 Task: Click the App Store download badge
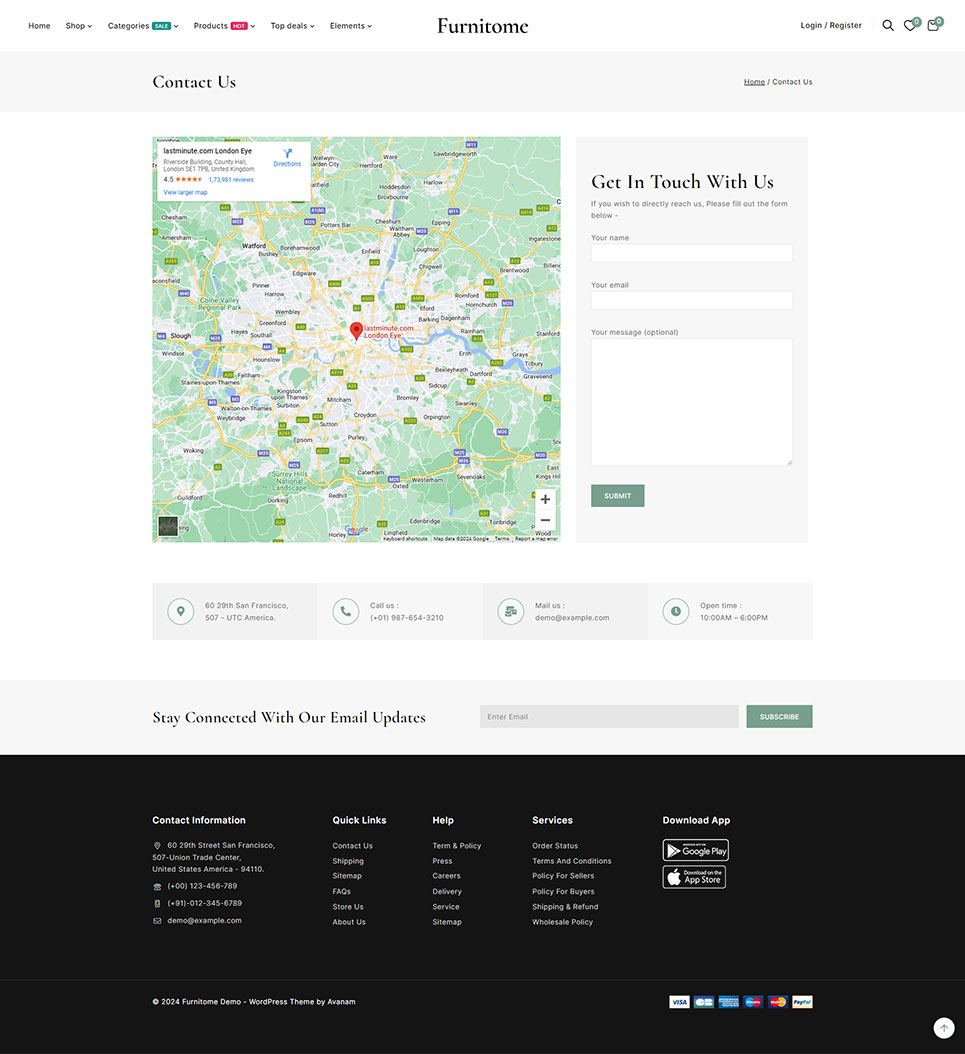(694, 877)
